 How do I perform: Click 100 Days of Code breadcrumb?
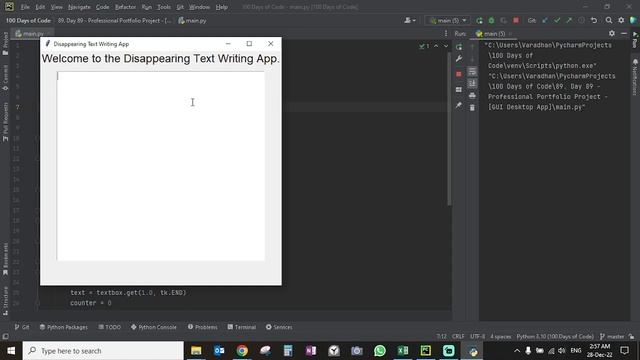click(x=28, y=20)
